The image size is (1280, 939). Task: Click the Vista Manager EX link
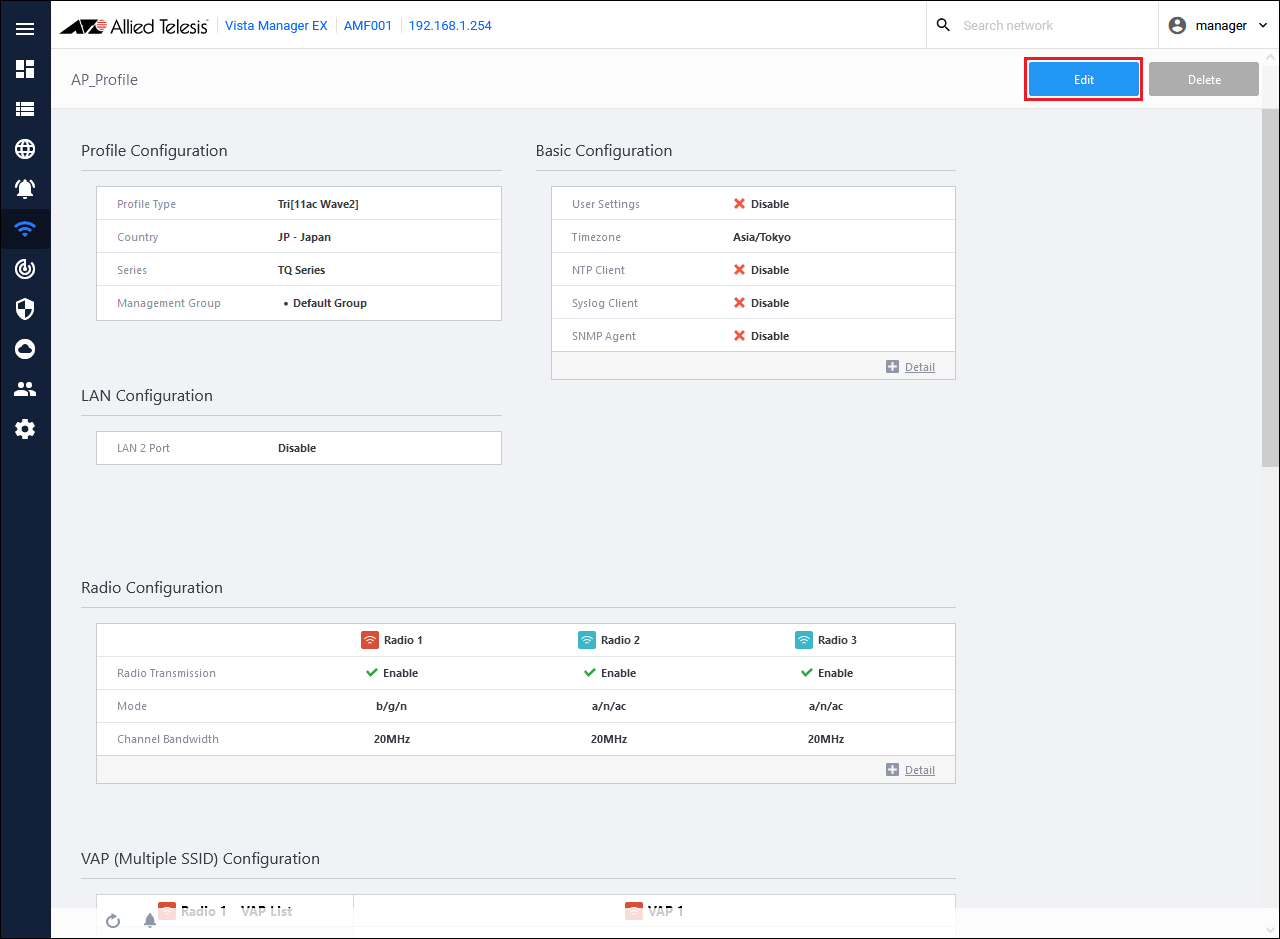276,26
